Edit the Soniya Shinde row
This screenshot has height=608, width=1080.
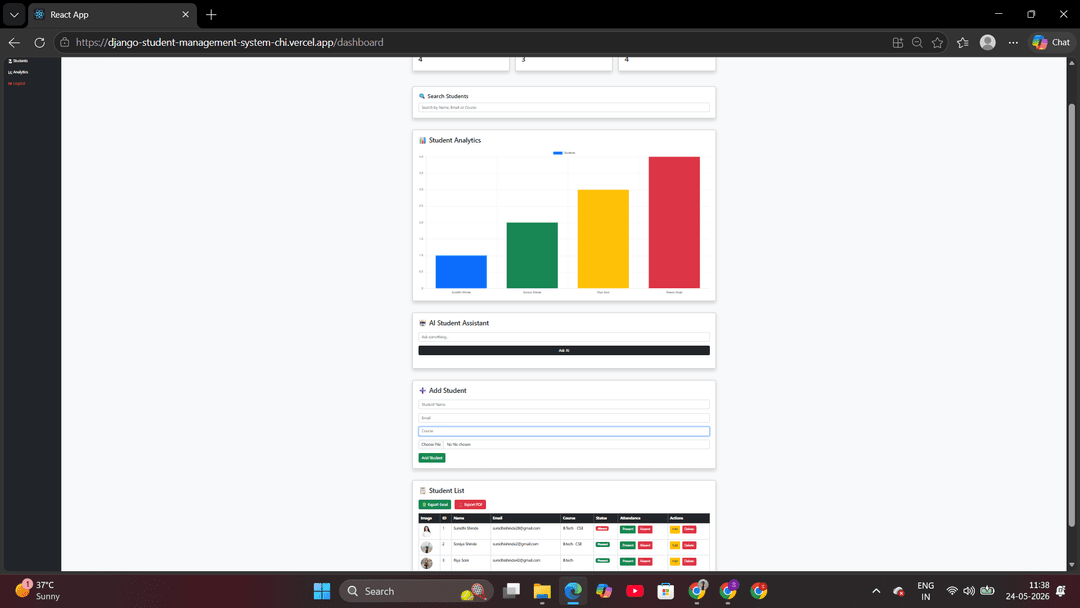[674, 545]
